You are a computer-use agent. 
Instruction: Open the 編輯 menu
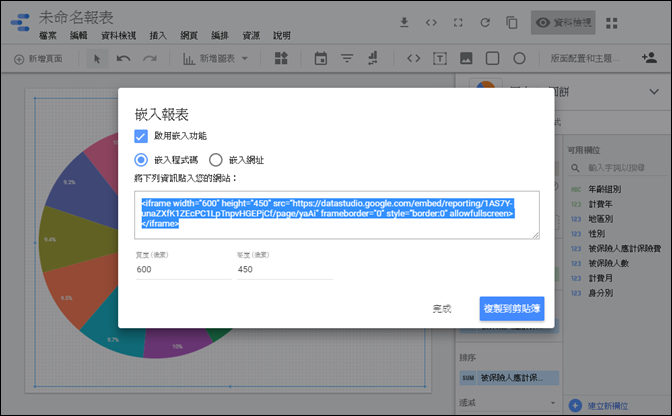(78, 36)
